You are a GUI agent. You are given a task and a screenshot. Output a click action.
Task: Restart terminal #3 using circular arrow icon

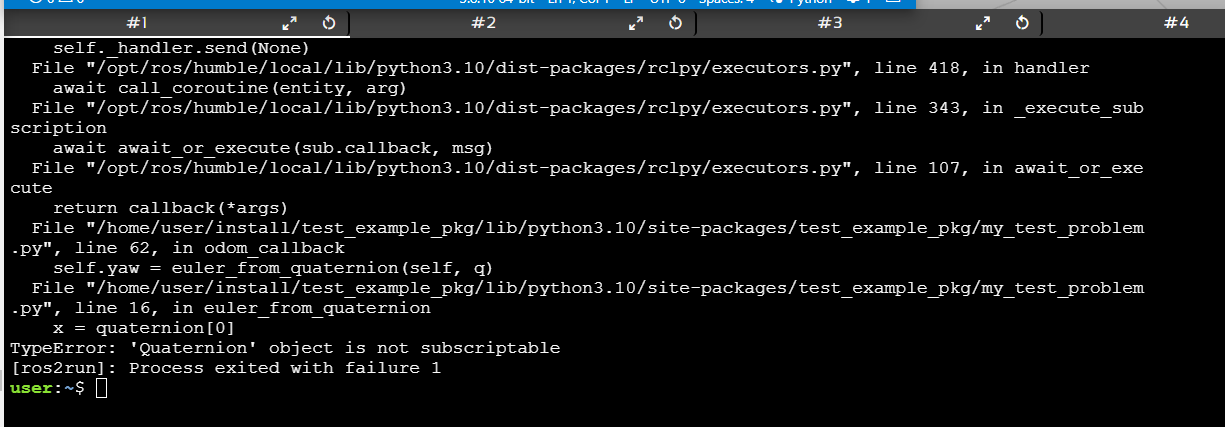pyautogui.click(x=1022, y=22)
